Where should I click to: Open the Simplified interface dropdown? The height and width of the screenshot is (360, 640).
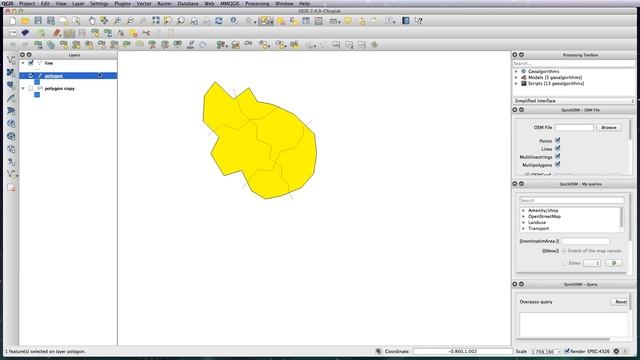coord(573,101)
